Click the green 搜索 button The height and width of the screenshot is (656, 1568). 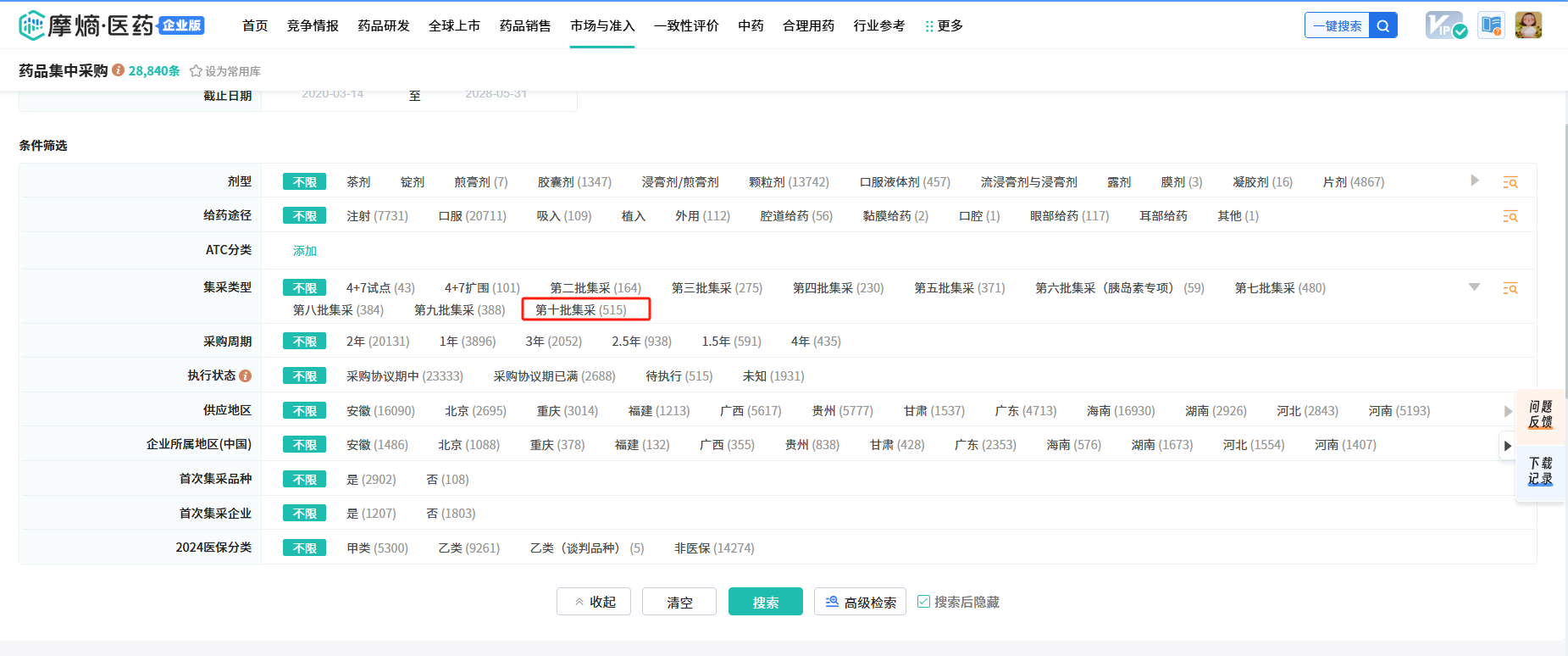click(x=765, y=602)
